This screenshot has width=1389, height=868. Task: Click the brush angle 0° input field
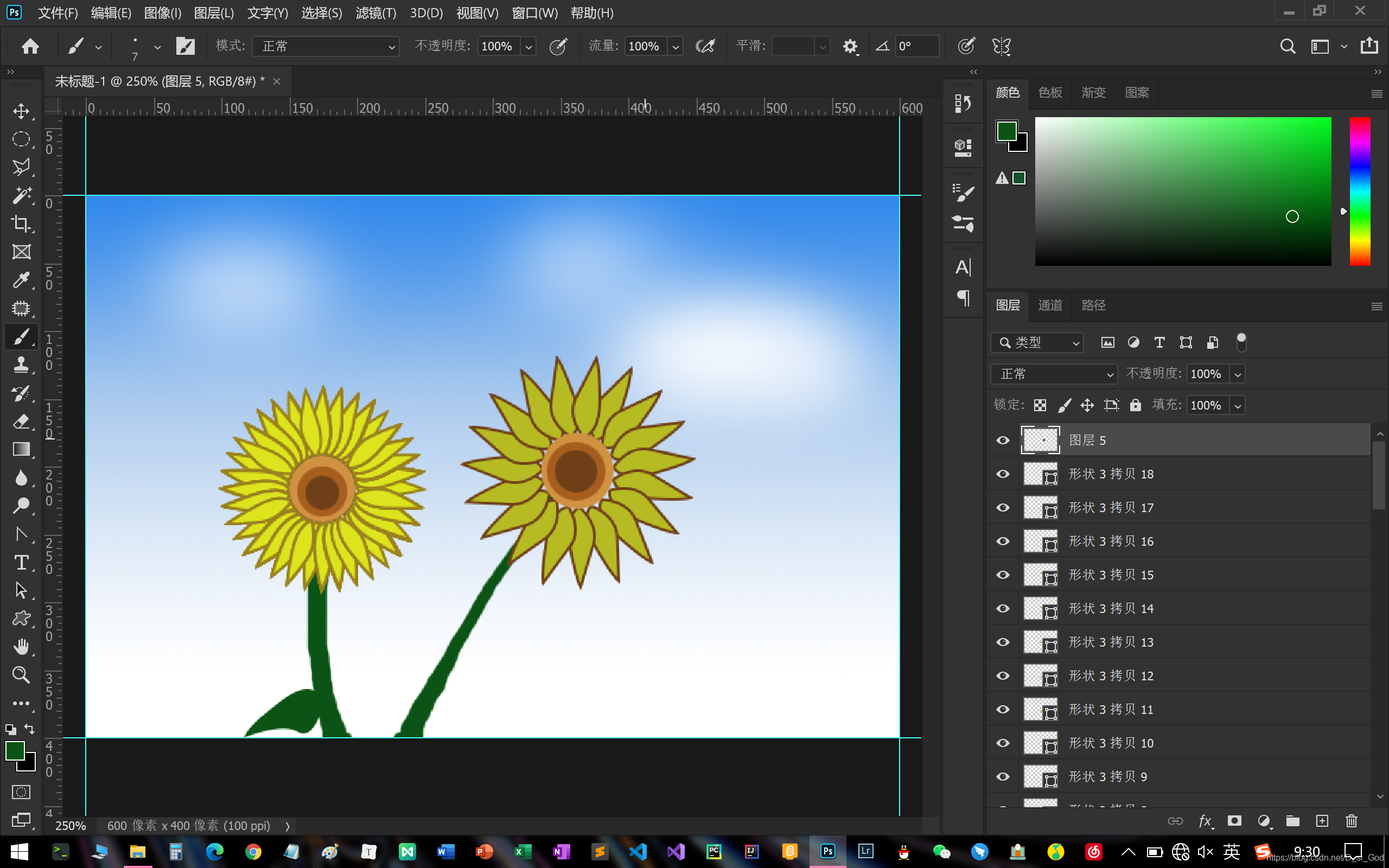pyautogui.click(x=916, y=47)
